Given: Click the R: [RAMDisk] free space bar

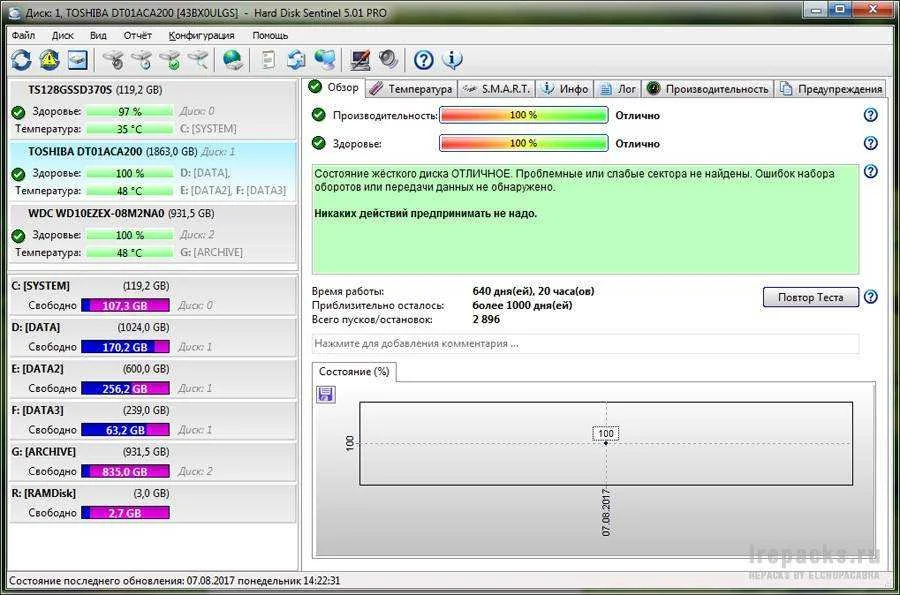Looking at the screenshot, I should click(125, 512).
